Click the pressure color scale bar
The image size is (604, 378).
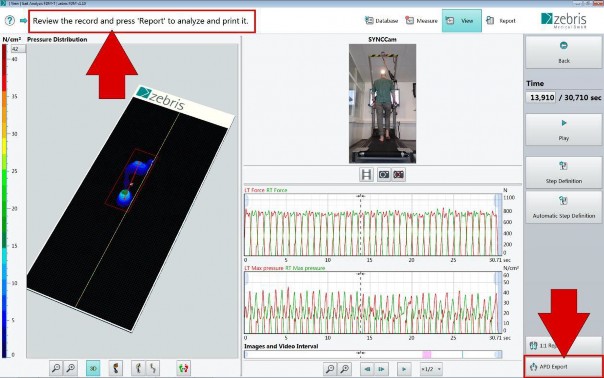4,201
